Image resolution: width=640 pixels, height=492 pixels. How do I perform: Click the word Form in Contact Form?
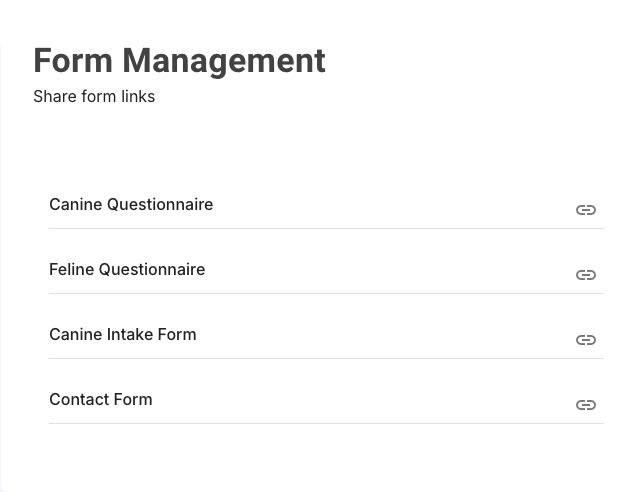pyautogui.click(x=133, y=399)
